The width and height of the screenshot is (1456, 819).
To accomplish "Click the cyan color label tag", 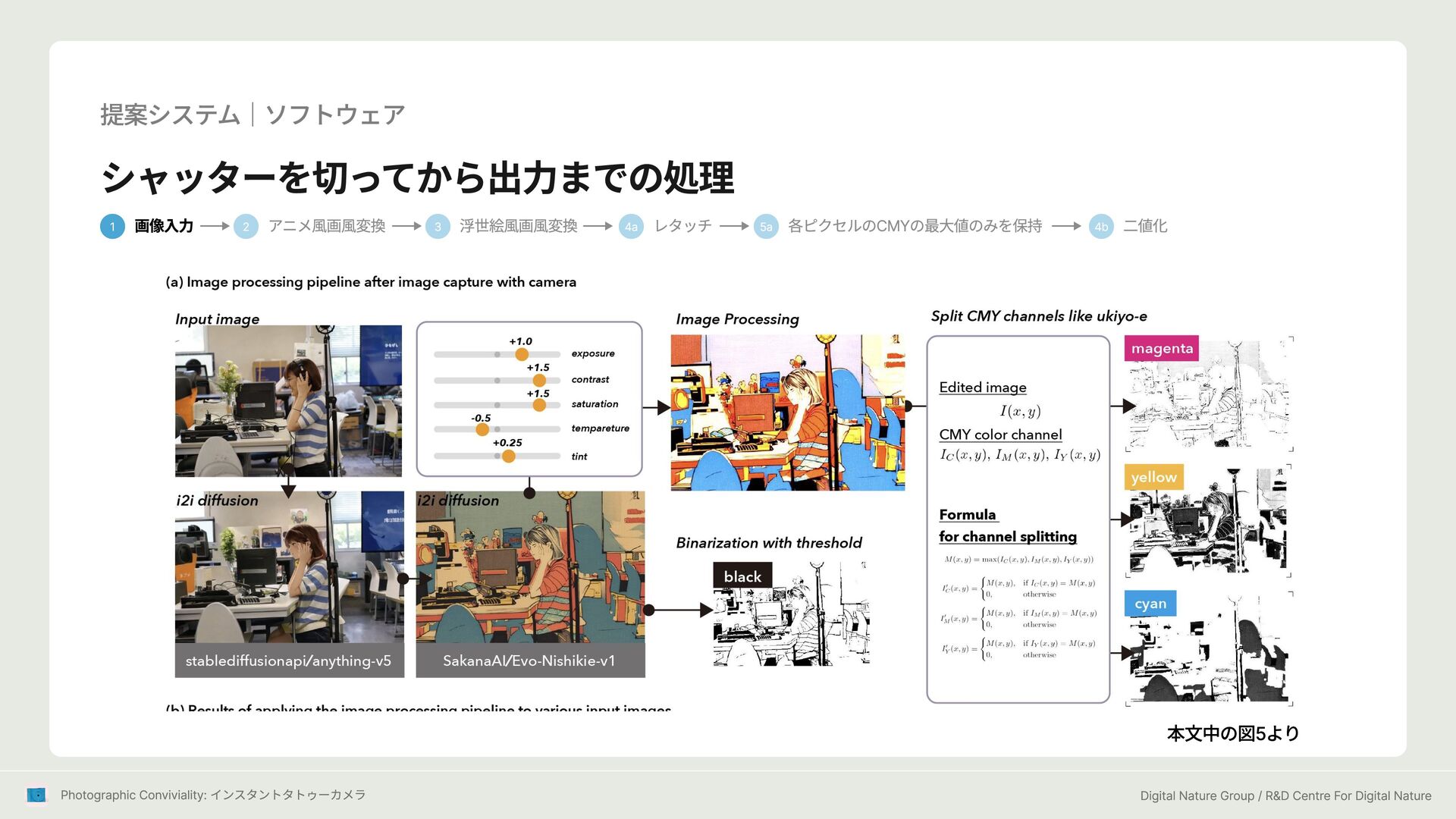I will [1150, 604].
